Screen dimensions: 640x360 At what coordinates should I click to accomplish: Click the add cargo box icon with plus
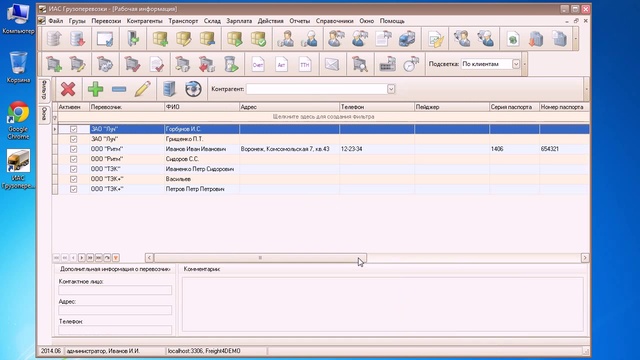[160, 39]
